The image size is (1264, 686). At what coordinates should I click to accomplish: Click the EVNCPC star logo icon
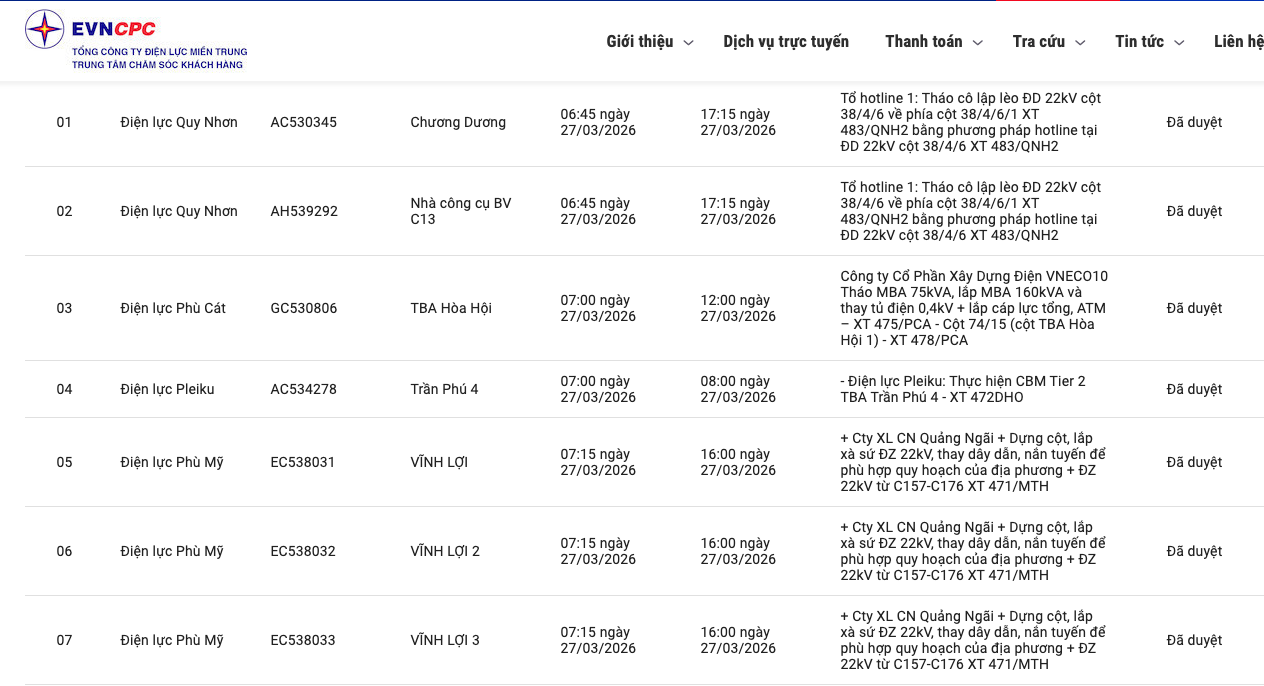click(x=44, y=29)
